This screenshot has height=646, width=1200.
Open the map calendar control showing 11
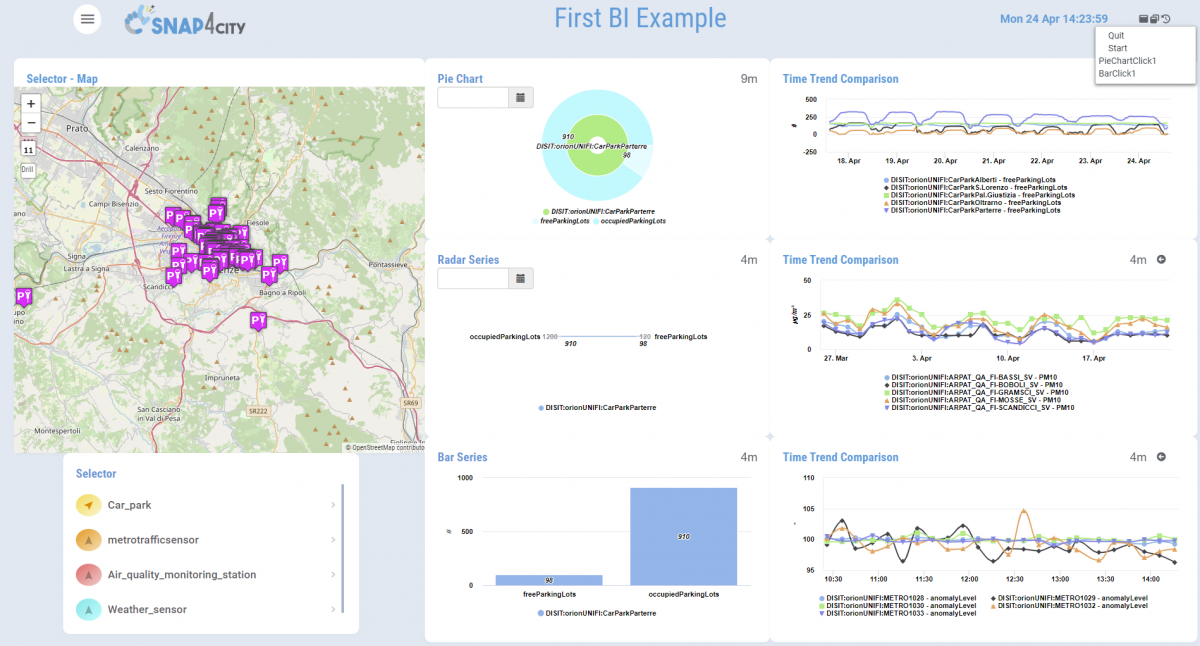pyautogui.click(x=28, y=148)
